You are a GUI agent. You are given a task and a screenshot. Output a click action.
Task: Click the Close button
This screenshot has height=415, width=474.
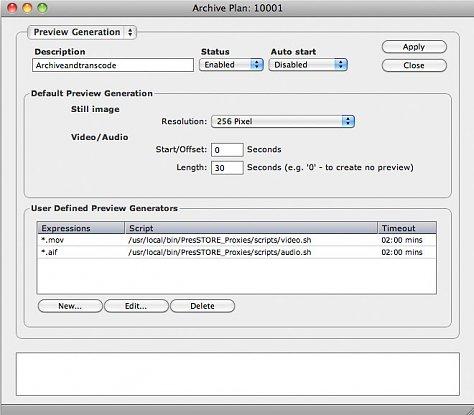(414, 65)
